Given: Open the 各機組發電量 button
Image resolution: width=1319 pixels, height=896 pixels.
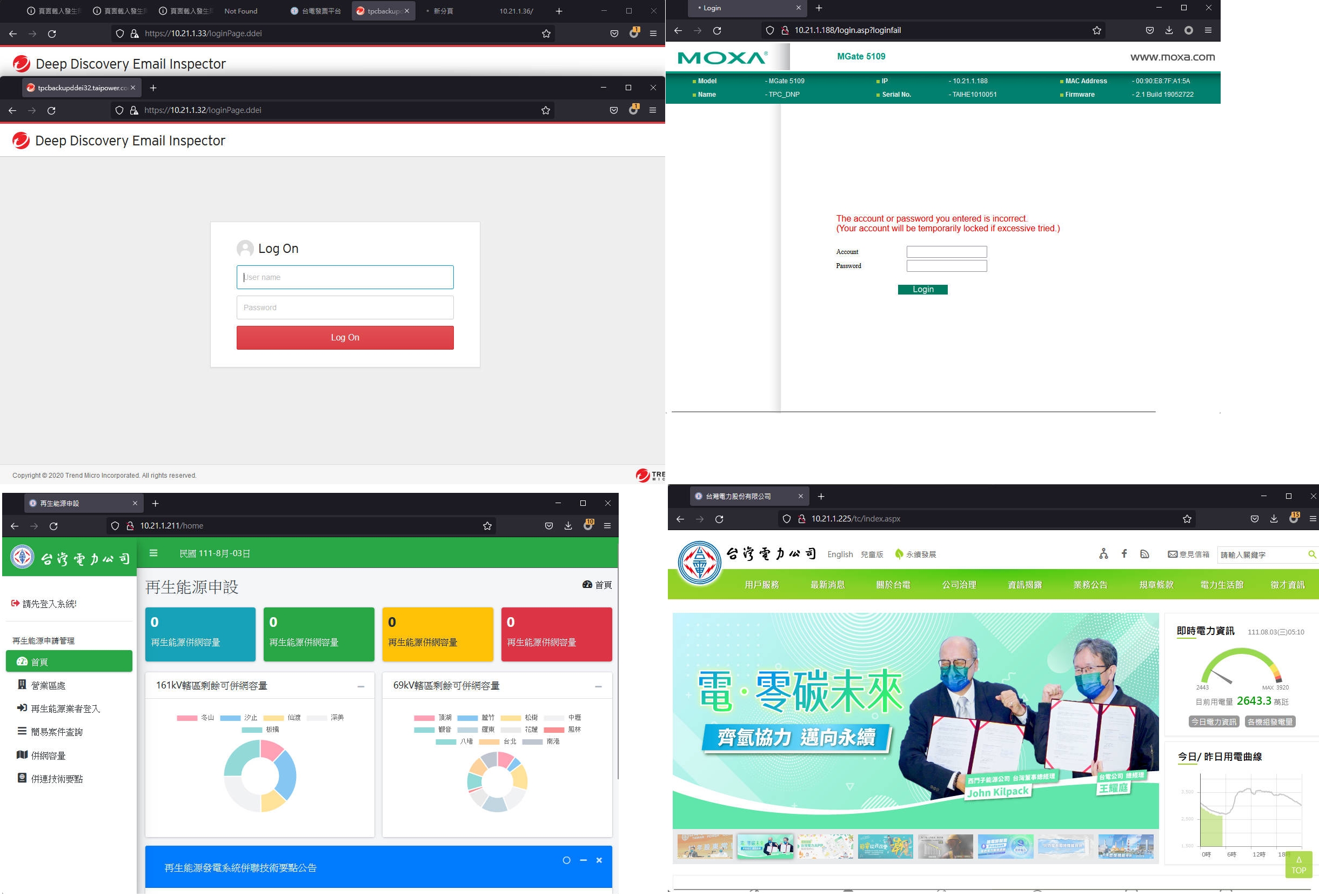Looking at the screenshot, I should click(x=1270, y=723).
